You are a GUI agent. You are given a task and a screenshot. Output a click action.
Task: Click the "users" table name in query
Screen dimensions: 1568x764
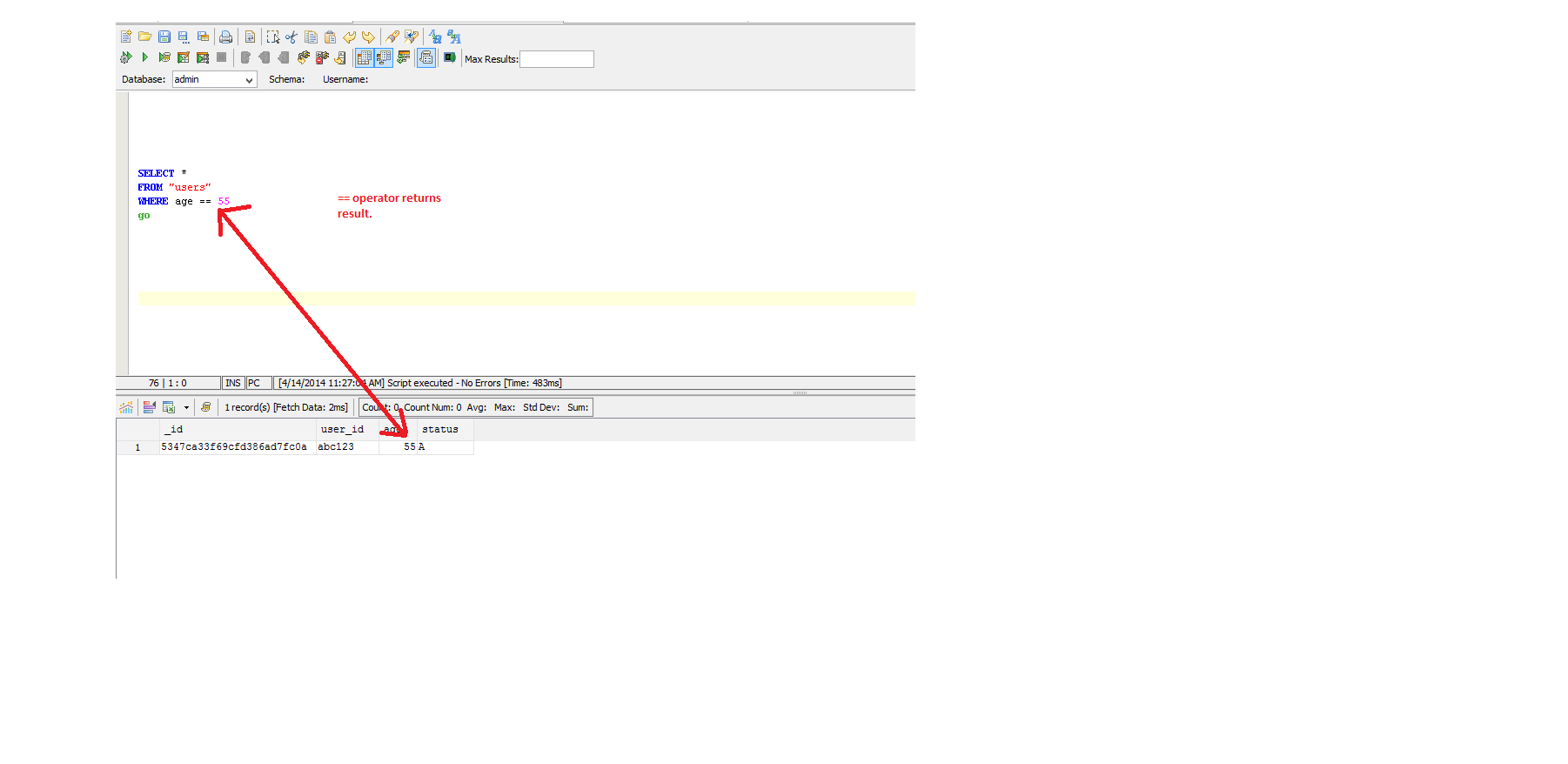pyautogui.click(x=190, y=187)
